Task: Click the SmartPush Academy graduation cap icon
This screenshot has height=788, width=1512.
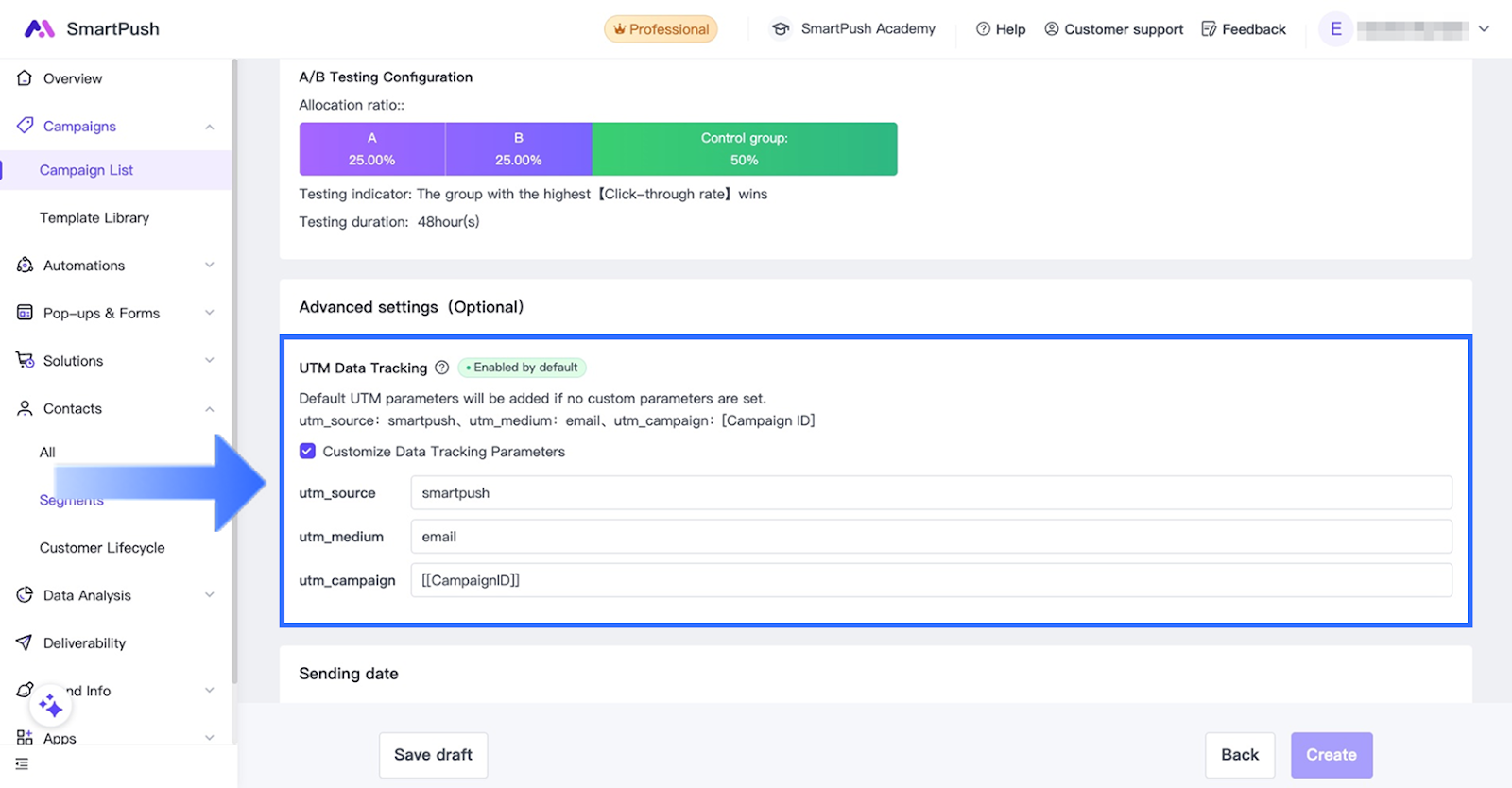Action: 781,29
